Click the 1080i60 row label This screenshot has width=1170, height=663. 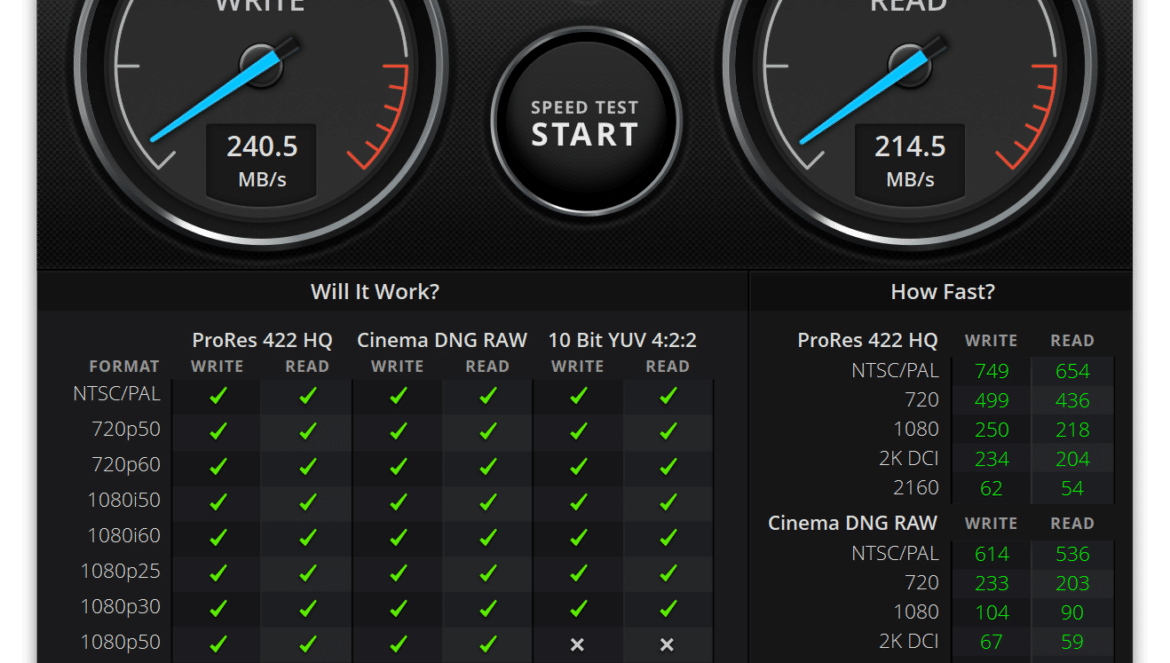124,535
